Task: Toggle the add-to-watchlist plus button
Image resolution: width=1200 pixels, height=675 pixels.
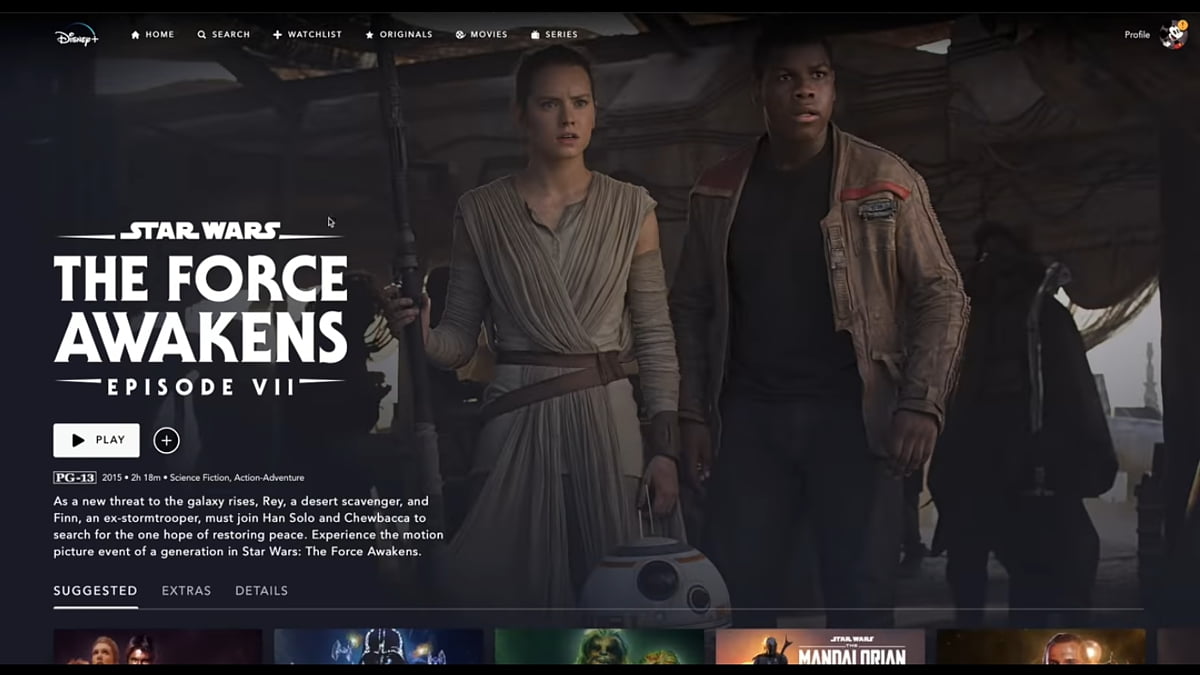Action: coord(166,440)
